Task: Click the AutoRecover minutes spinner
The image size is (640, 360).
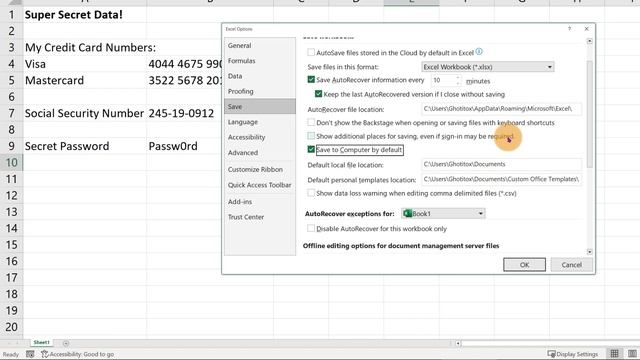Action: [458, 80]
